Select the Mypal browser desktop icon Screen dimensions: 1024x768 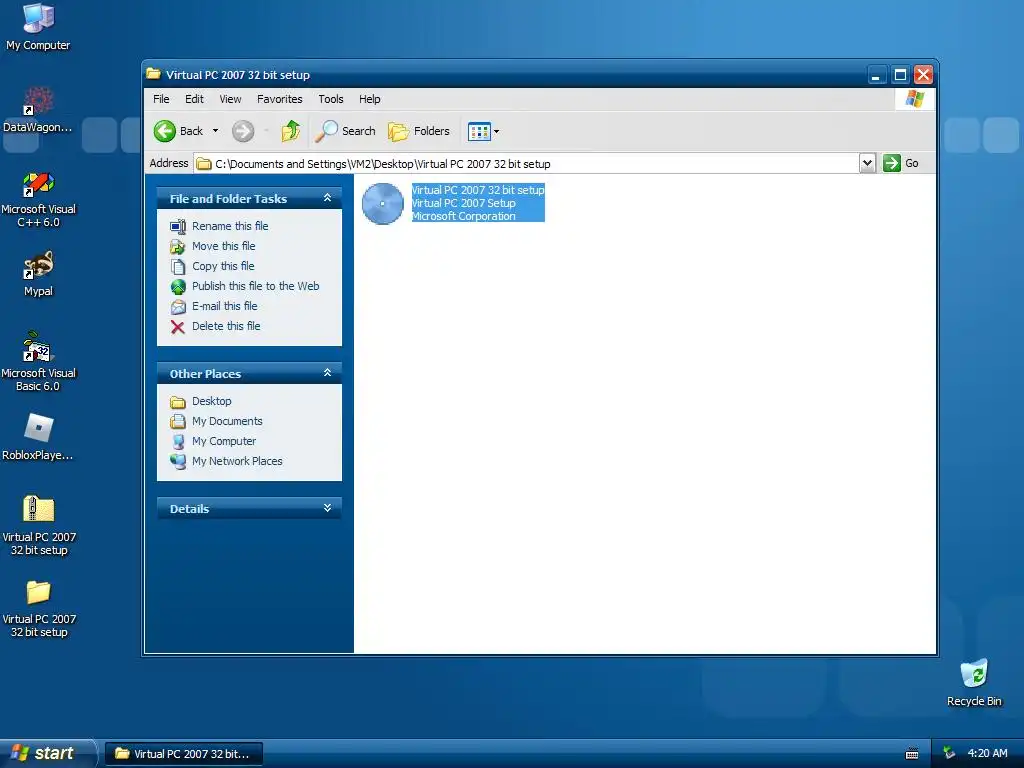[x=38, y=274]
